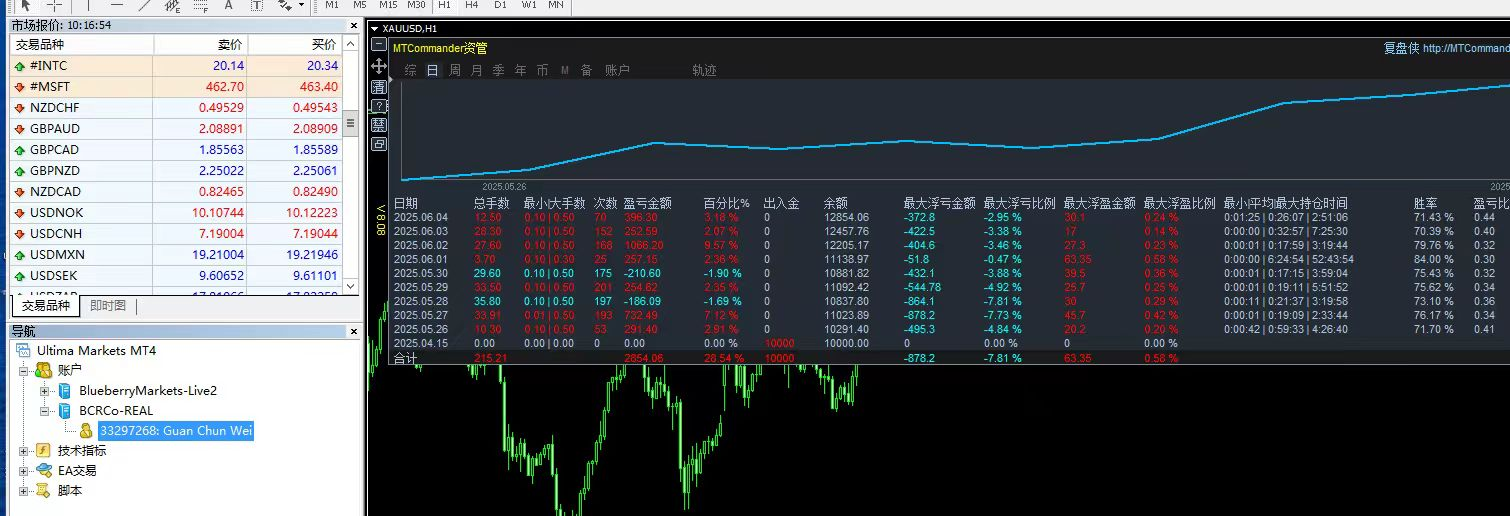Open the 月 monthly tab
Image resolution: width=1510 pixels, height=516 pixels.
[x=477, y=70]
